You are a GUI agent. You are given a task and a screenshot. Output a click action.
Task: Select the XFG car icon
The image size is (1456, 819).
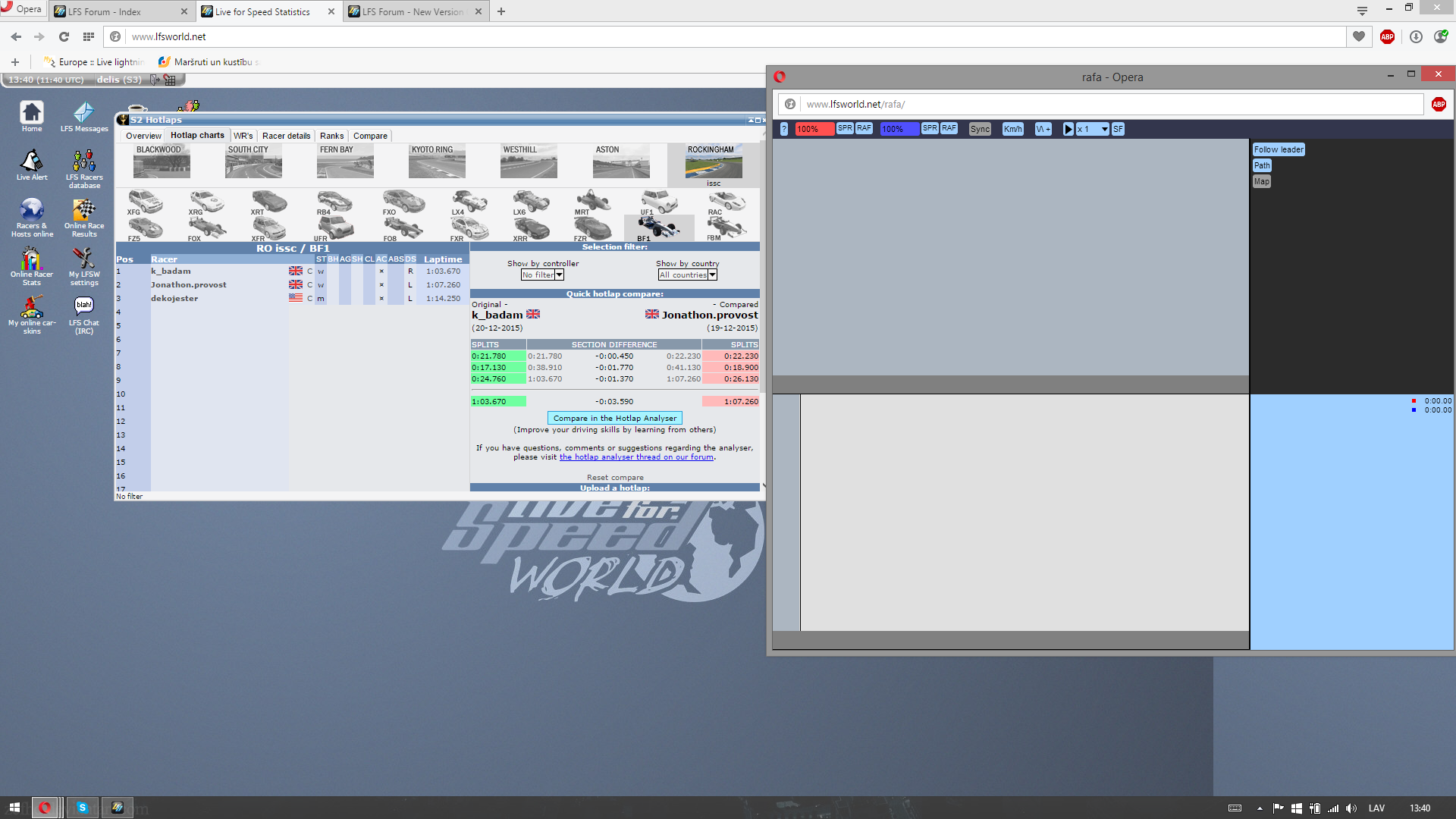pos(145,202)
